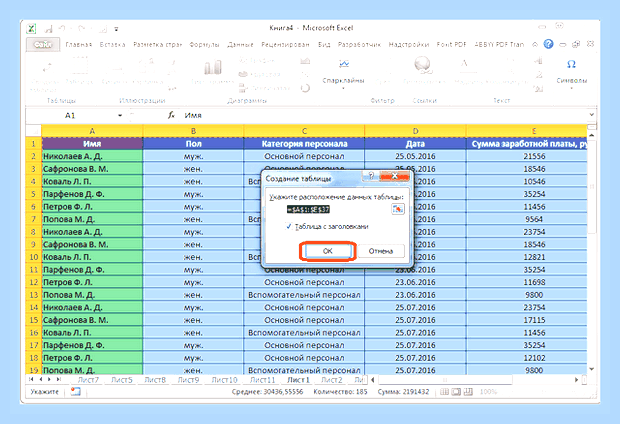Click the Save icon in Quick Access Toolbar
Viewport: 620px width, 424px height.
click(x=48, y=29)
